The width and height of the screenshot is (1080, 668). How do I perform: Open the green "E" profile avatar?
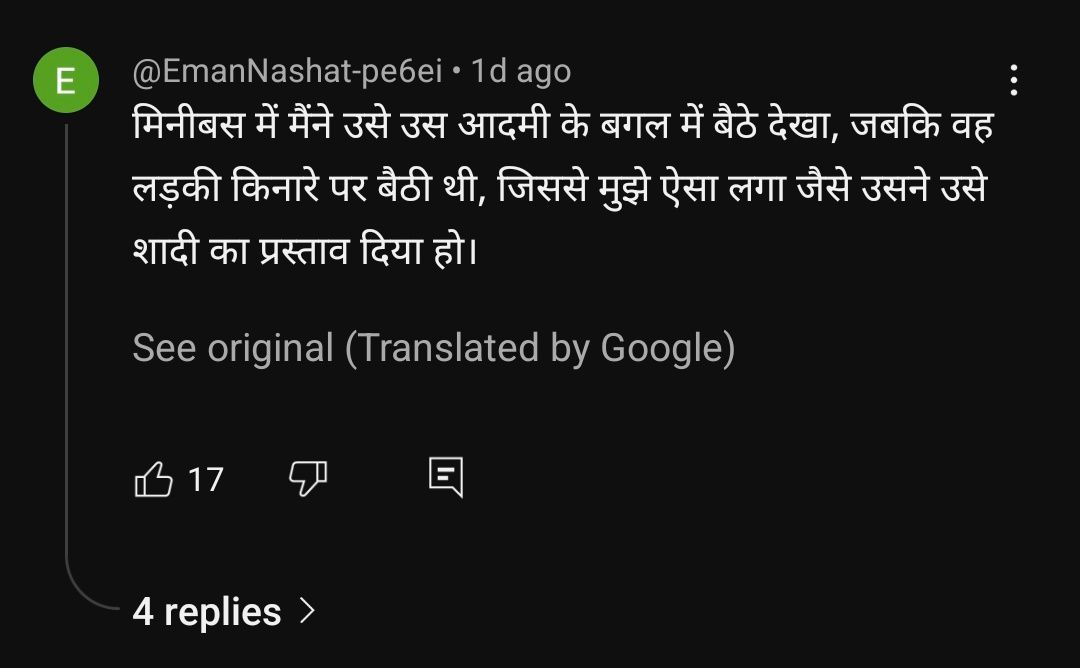[66, 81]
